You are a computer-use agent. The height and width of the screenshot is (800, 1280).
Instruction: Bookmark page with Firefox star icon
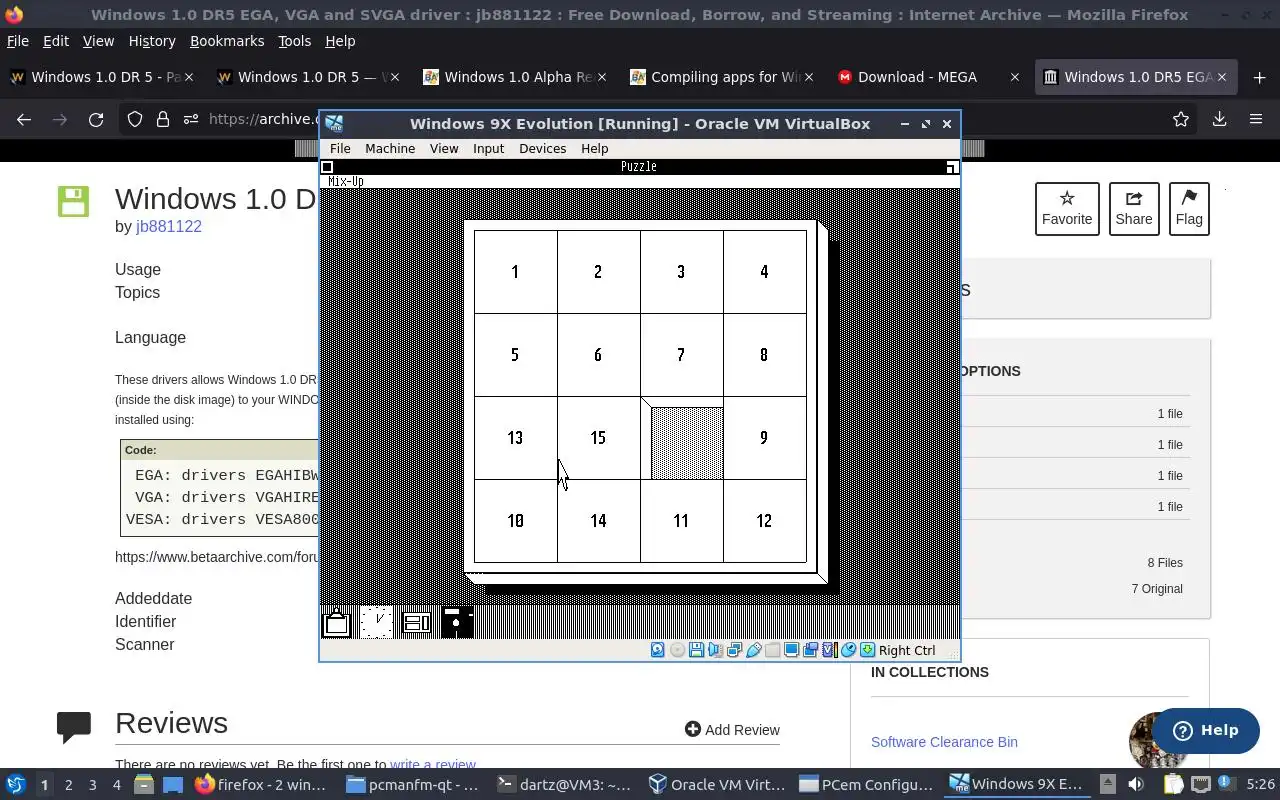pos(1181,119)
